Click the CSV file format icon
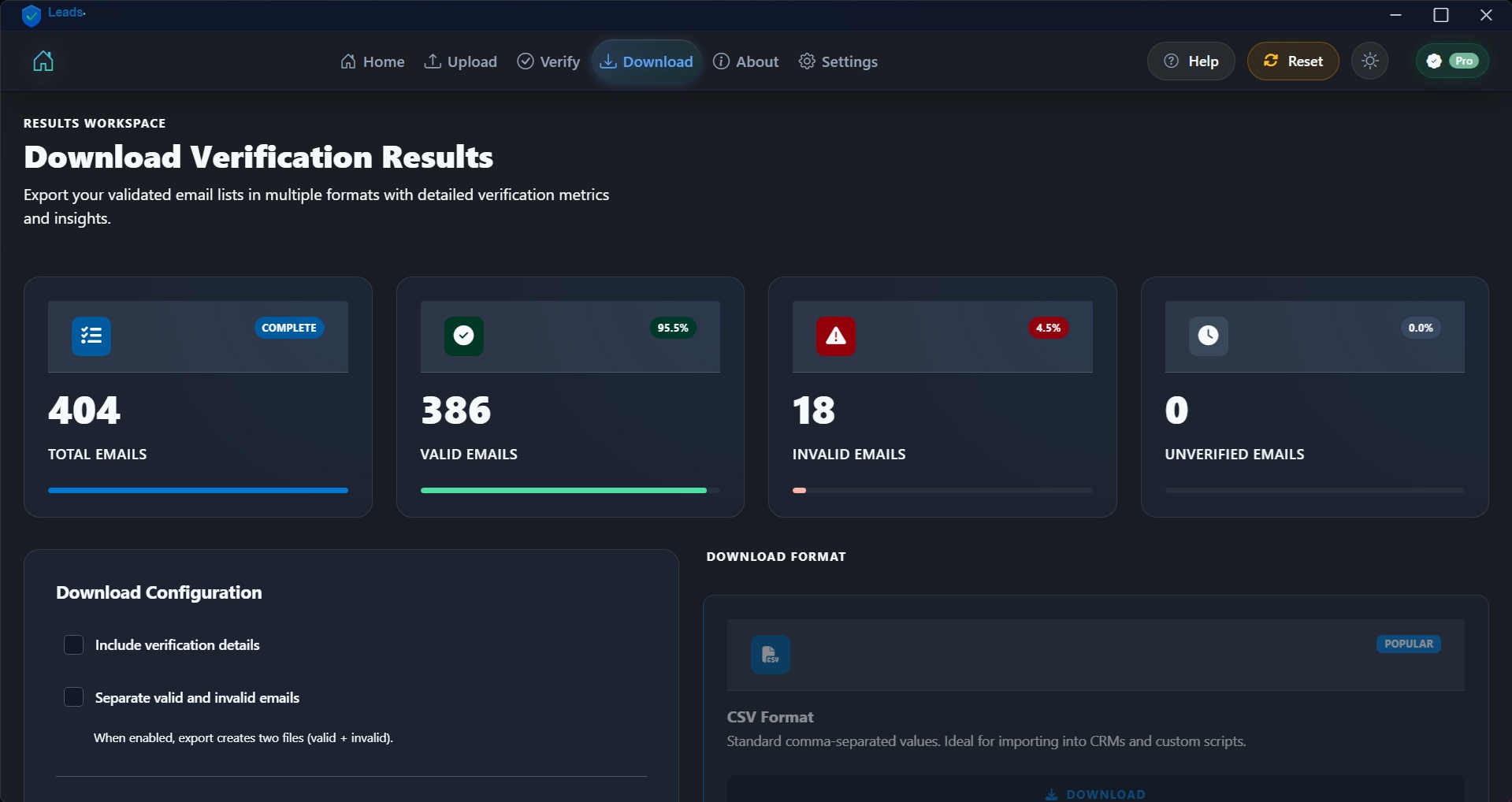1512x802 pixels. [x=771, y=655]
